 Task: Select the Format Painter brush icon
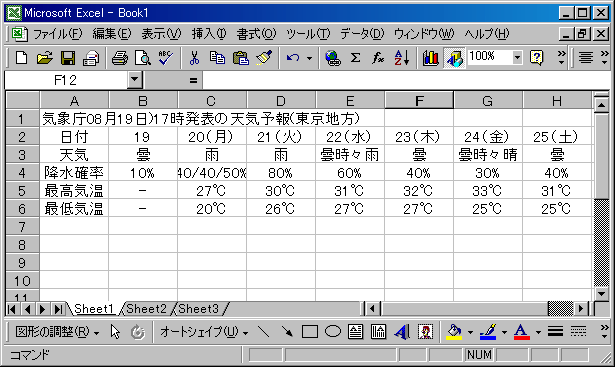[264, 58]
